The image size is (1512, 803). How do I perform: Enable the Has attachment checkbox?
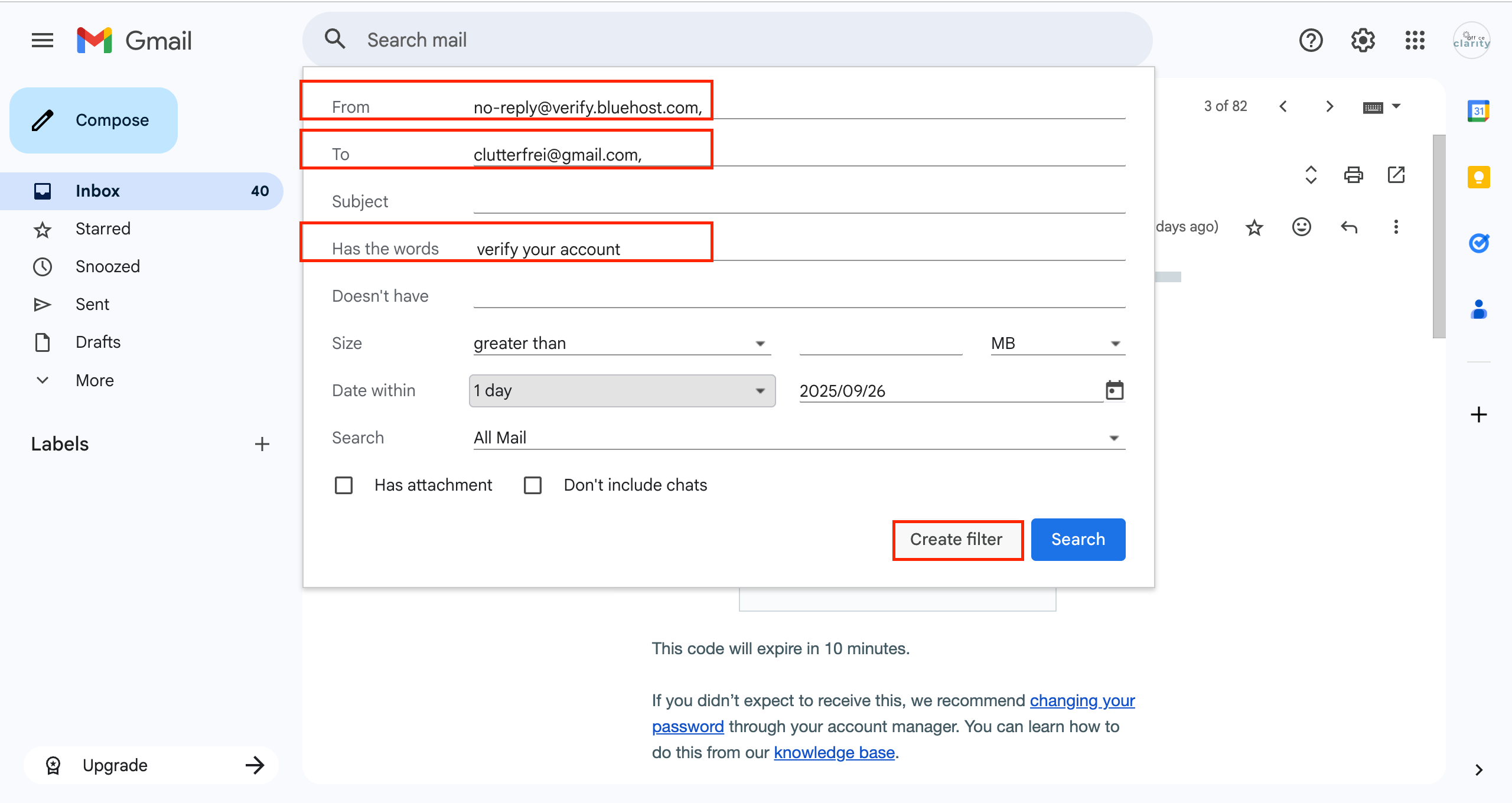point(344,485)
